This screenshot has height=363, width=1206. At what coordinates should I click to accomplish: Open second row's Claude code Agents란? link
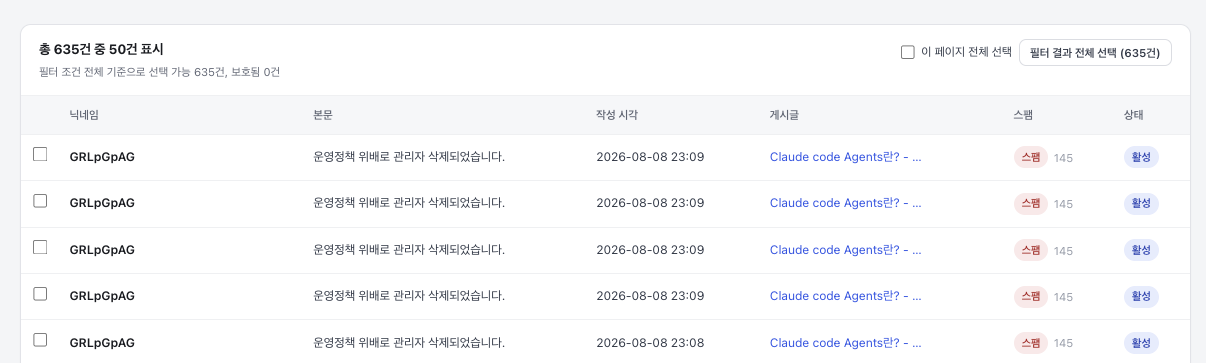coord(845,203)
